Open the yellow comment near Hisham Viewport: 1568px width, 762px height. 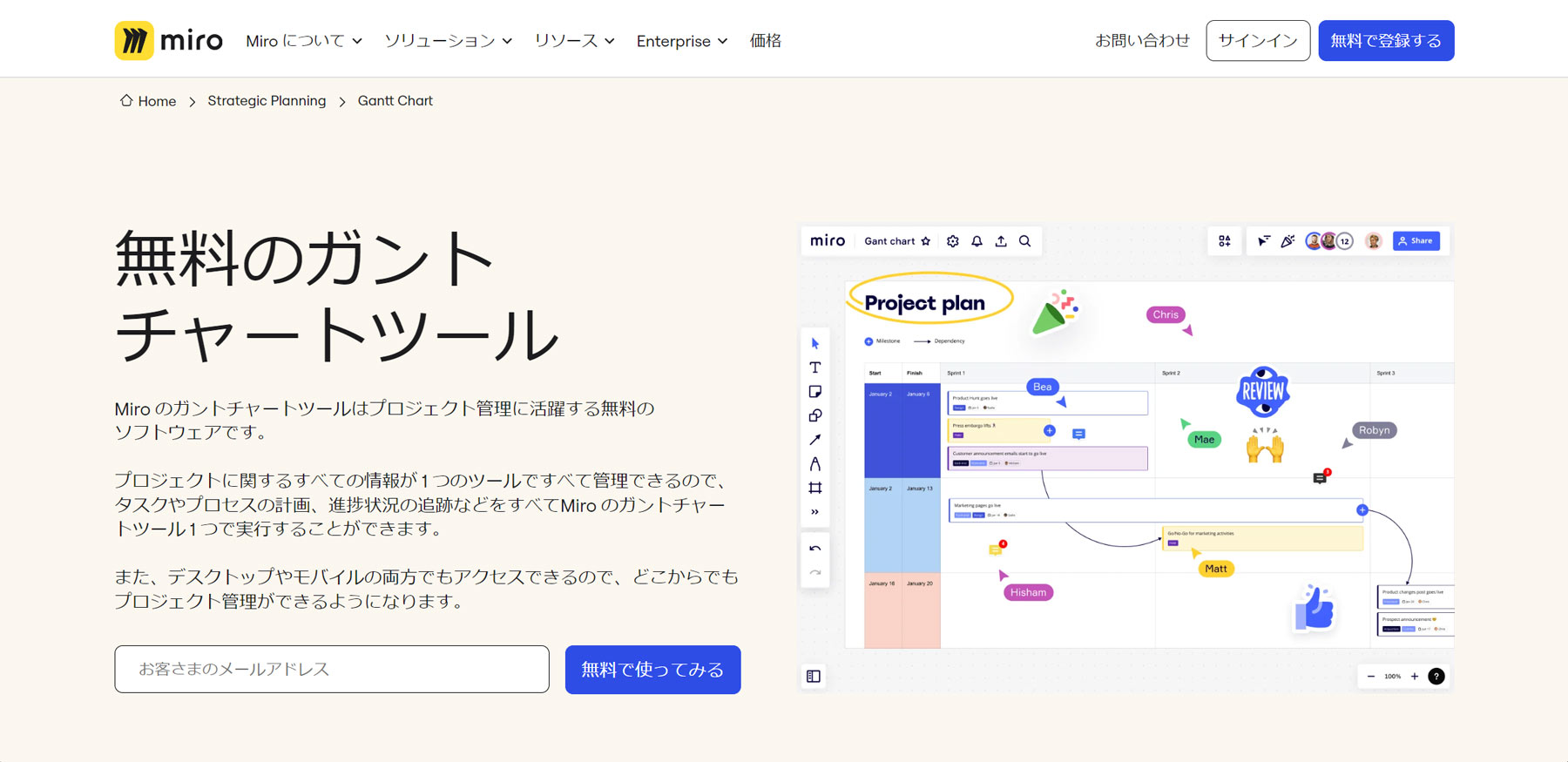click(x=997, y=549)
